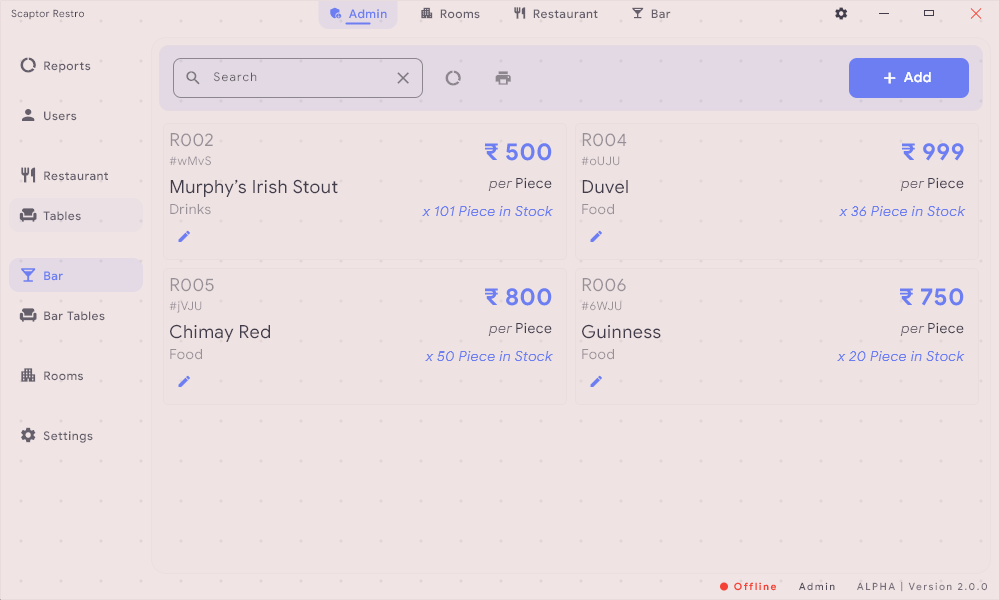Click the pencil edit icon for Murphy's Irish Stout
The image size is (999, 600).
click(x=184, y=237)
